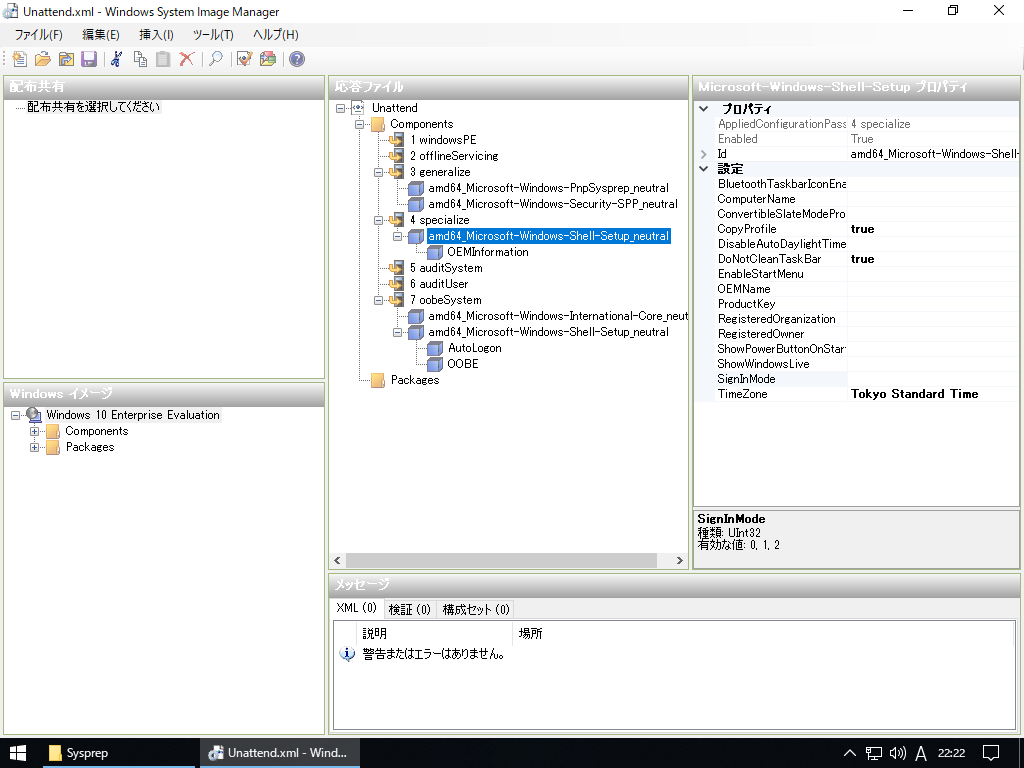This screenshot has width=1024, height=768.
Task: Expand the Id property row
Action: pyautogui.click(x=703, y=154)
